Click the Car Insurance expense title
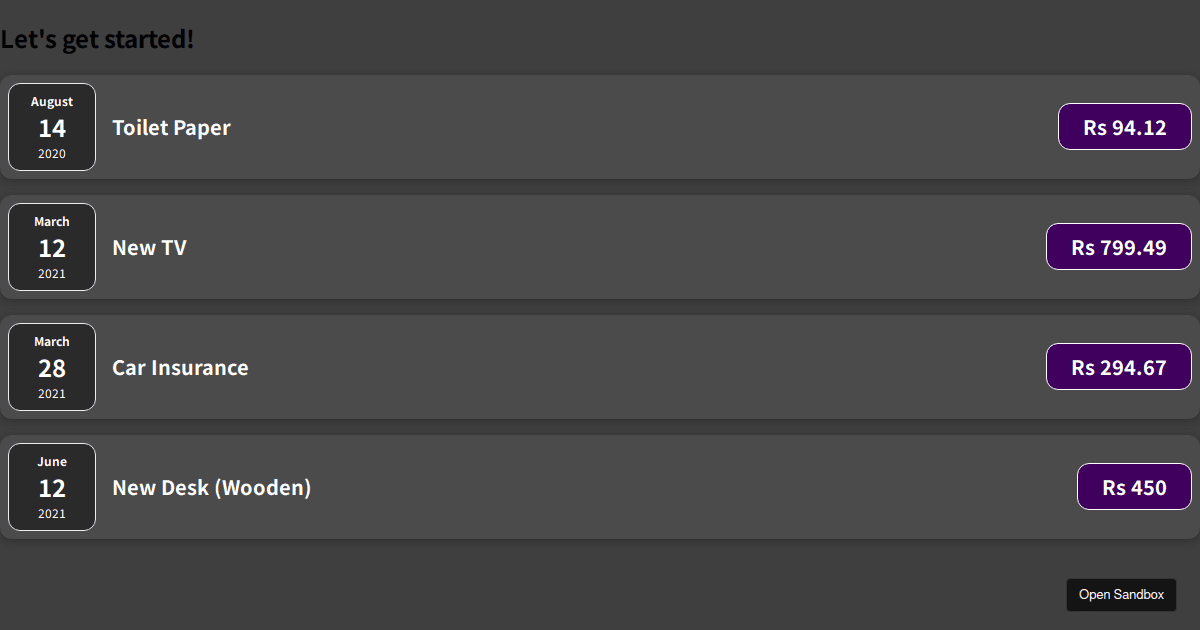Image resolution: width=1200 pixels, height=630 pixels. point(180,368)
